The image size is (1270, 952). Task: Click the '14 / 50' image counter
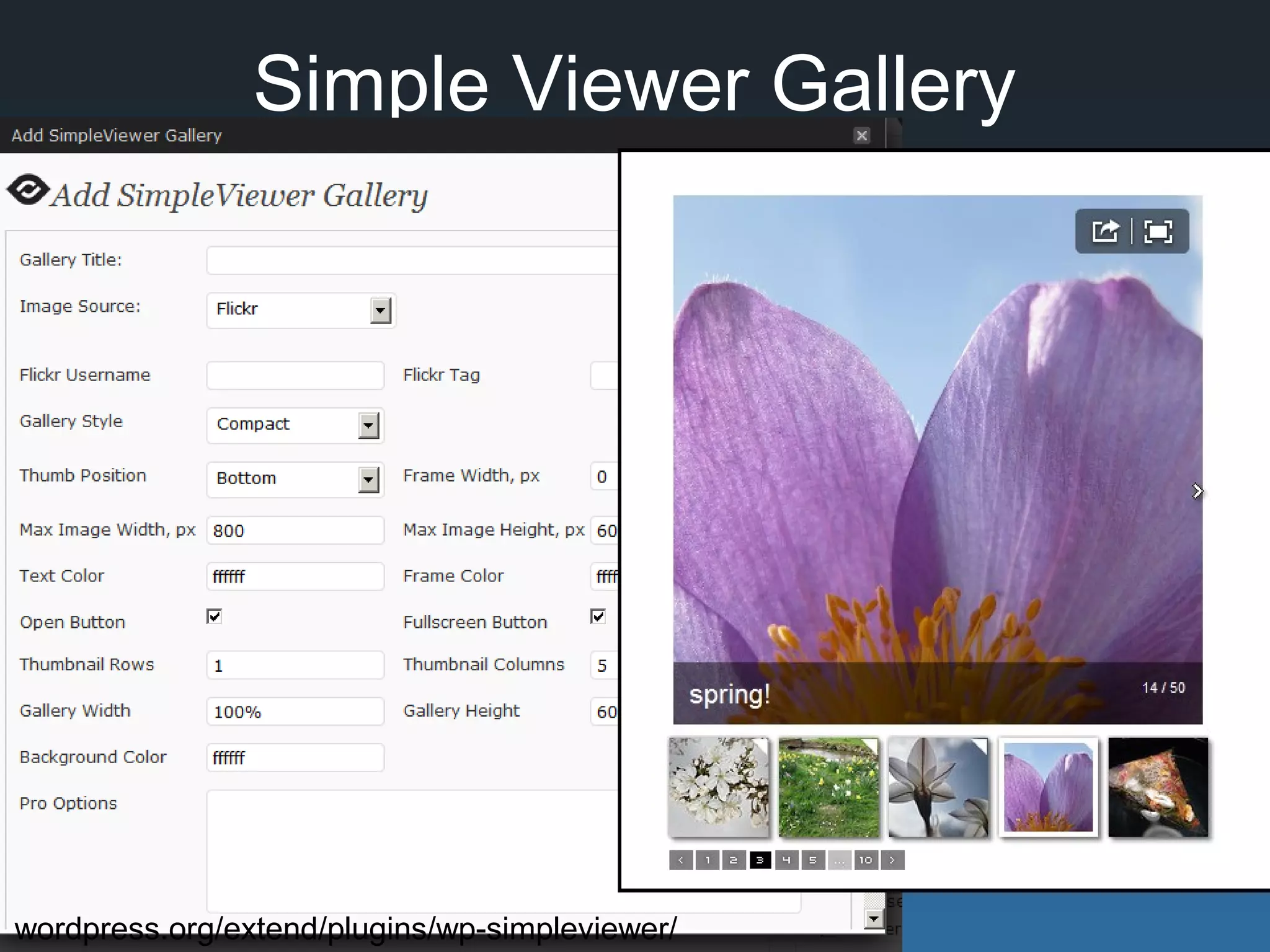[x=1163, y=688]
